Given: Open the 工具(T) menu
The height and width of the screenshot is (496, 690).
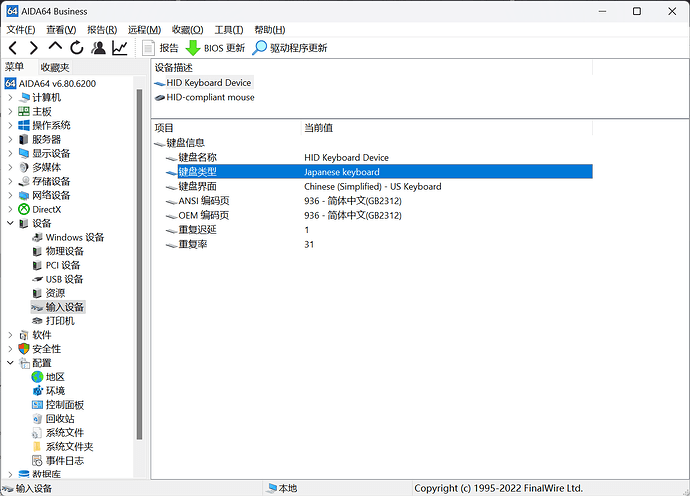Looking at the screenshot, I should click(229, 30).
